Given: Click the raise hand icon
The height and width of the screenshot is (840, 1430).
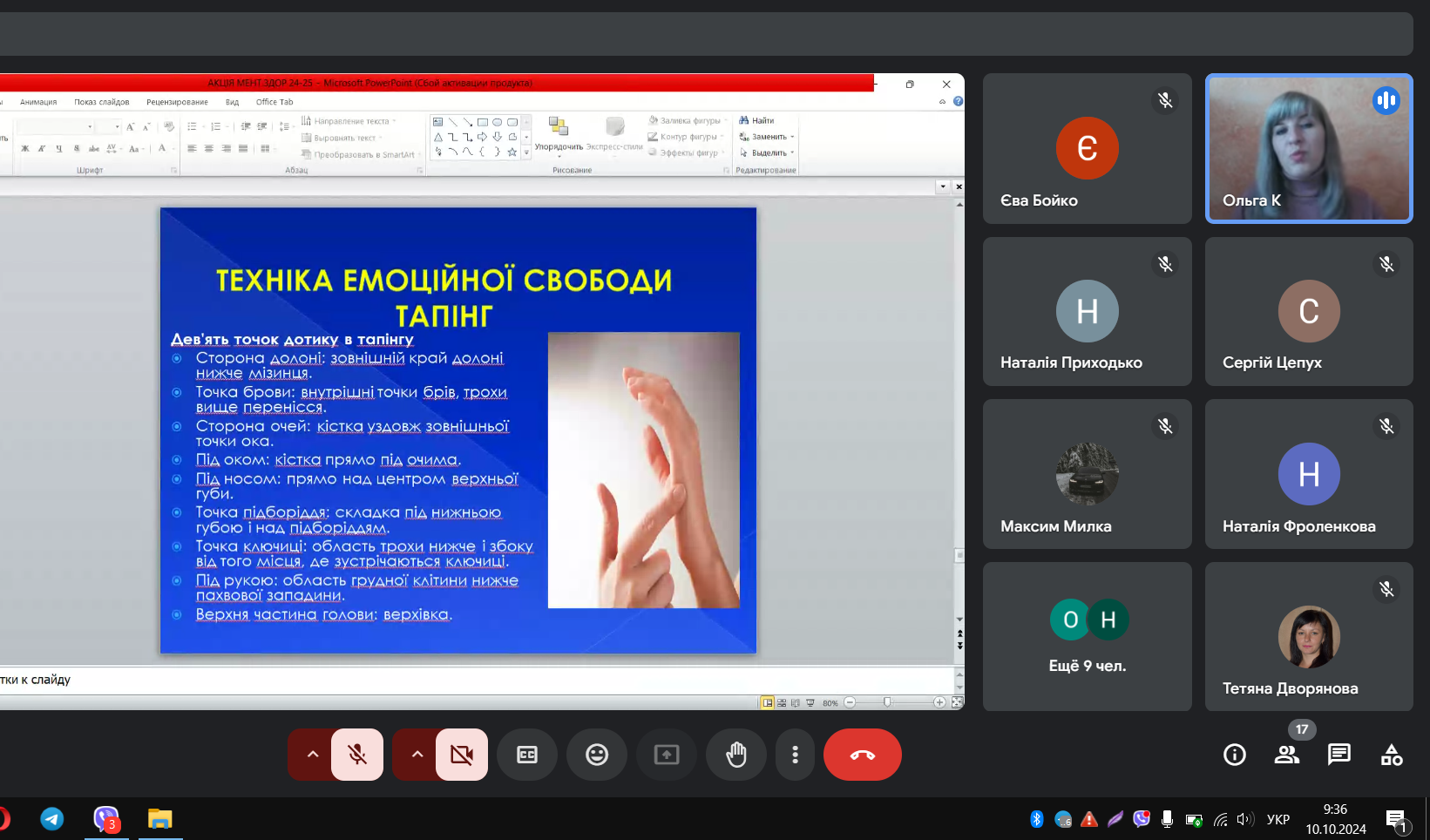Looking at the screenshot, I should point(736,755).
